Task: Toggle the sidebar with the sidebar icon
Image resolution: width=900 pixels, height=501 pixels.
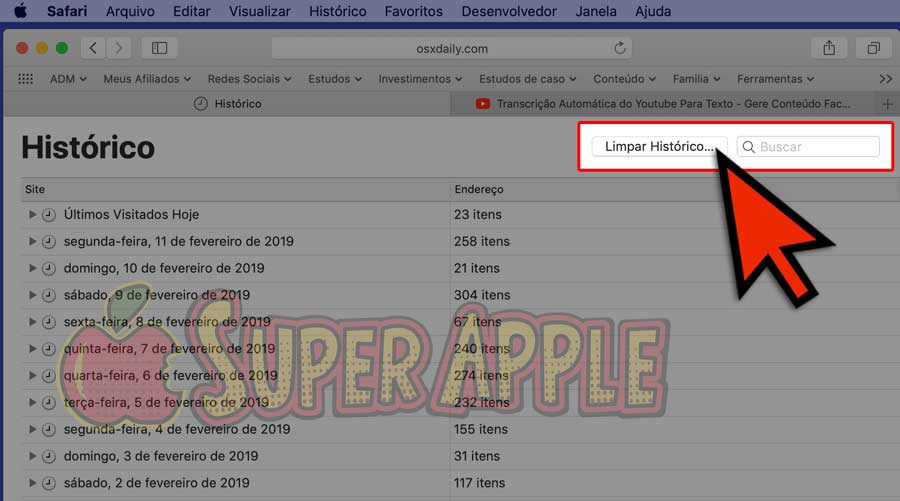Action: coord(159,48)
